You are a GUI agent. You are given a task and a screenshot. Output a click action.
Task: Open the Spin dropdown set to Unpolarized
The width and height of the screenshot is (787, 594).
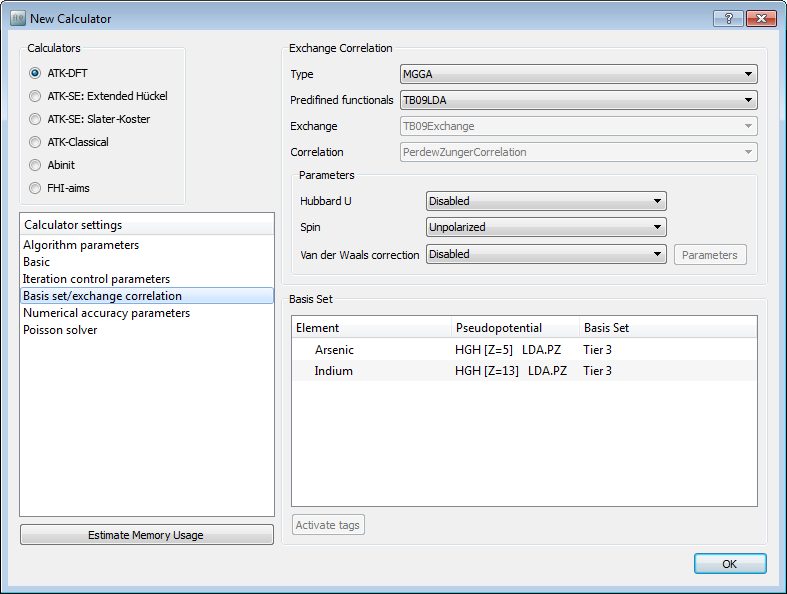(x=546, y=227)
